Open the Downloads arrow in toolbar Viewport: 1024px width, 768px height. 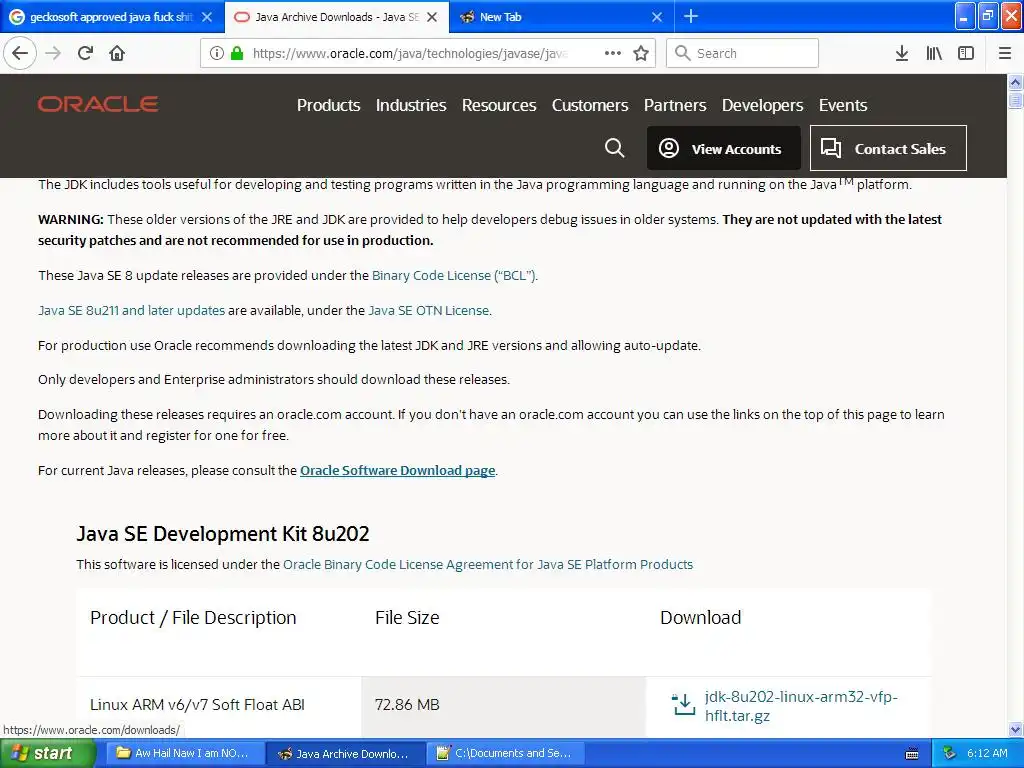(902, 53)
